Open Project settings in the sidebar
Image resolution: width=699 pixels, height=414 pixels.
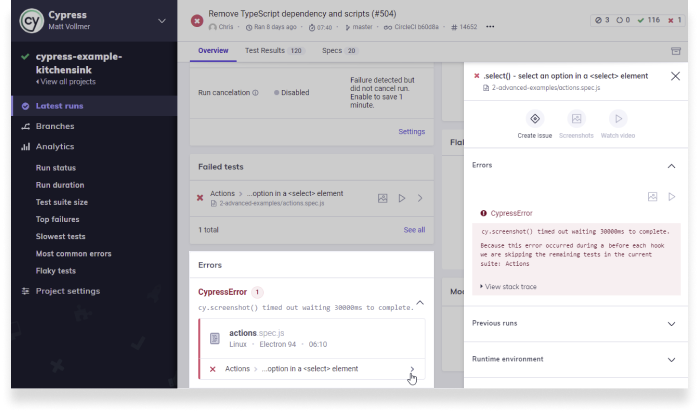tap(68, 291)
